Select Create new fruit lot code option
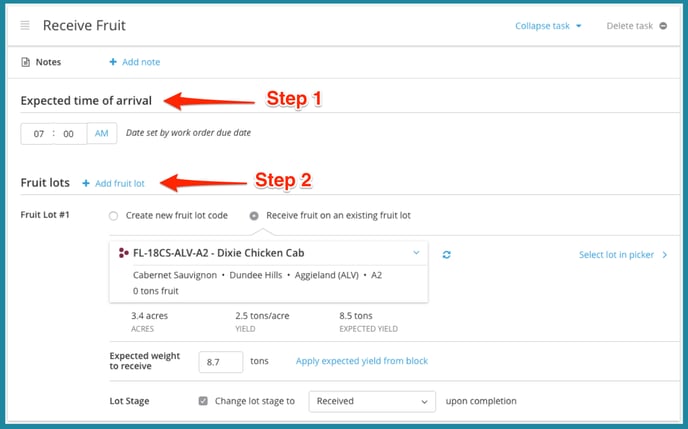The image size is (688, 429). (114, 216)
